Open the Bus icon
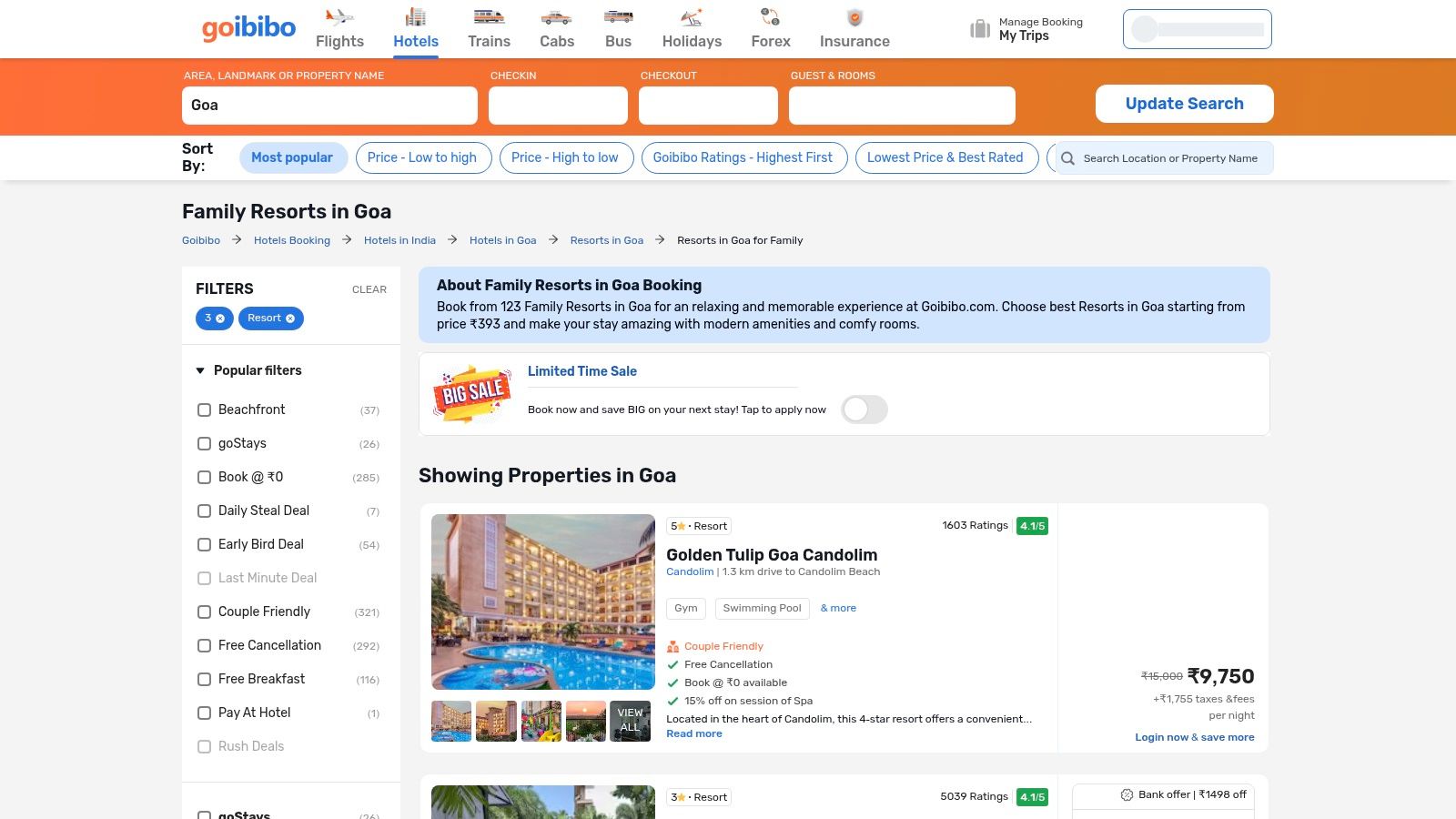Image resolution: width=1456 pixels, height=819 pixels. 619,16
